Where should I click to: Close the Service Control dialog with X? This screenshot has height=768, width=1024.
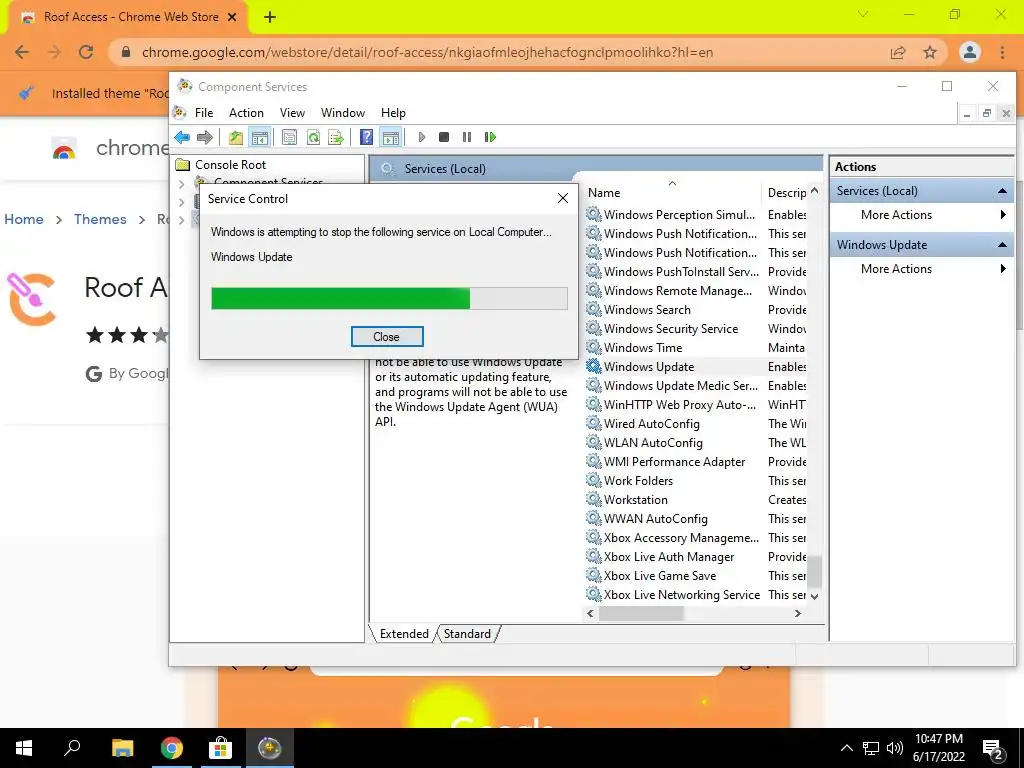(x=563, y=199)
